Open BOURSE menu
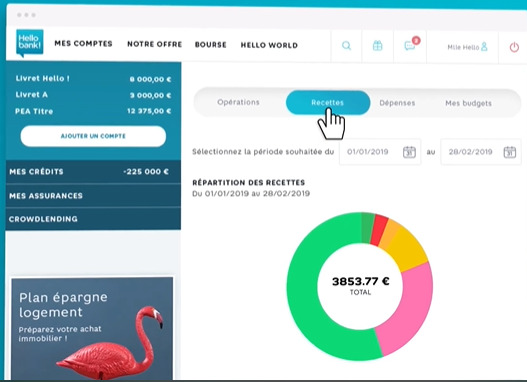This screenshot has height=382, width=527. click(211, 45)
